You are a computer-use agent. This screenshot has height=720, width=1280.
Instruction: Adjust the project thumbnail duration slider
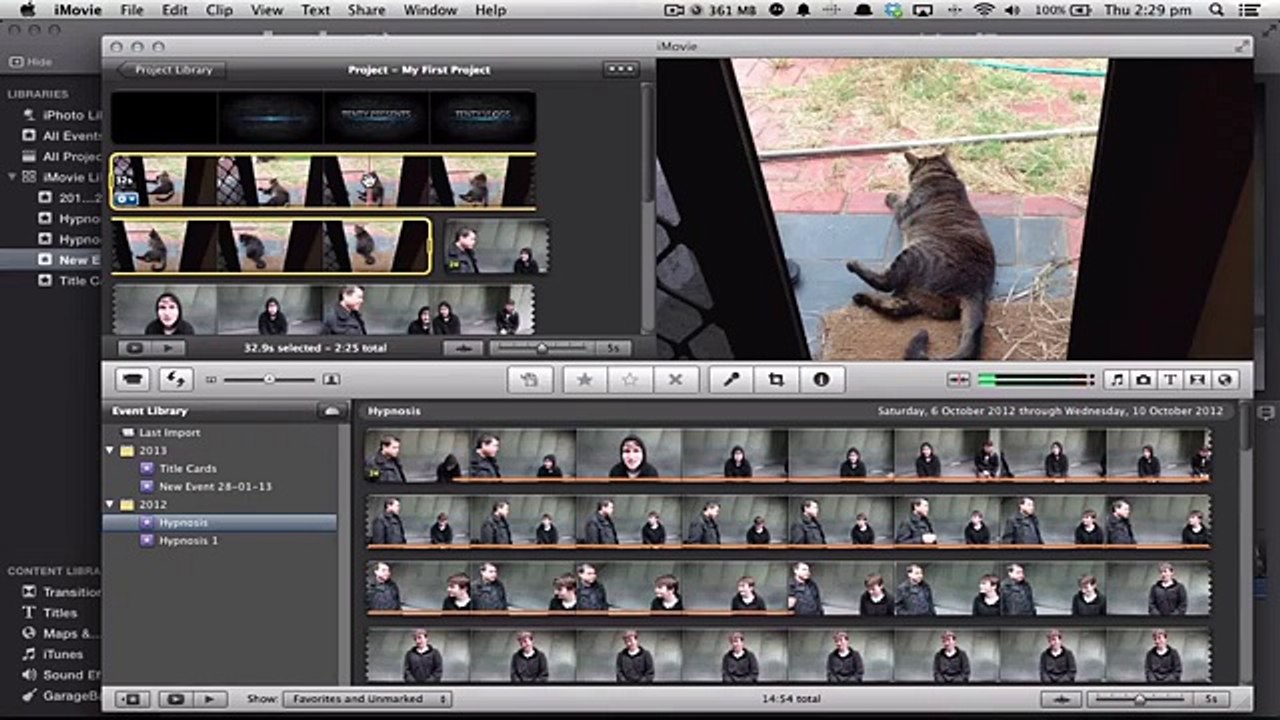(541, 348)
